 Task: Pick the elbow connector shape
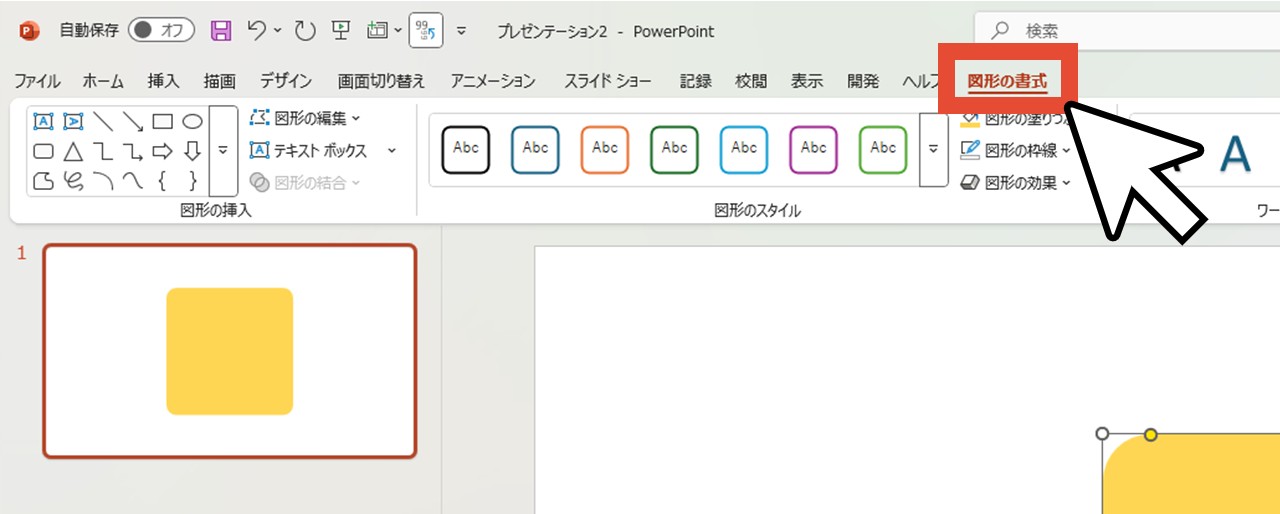(x=103, y=151)
